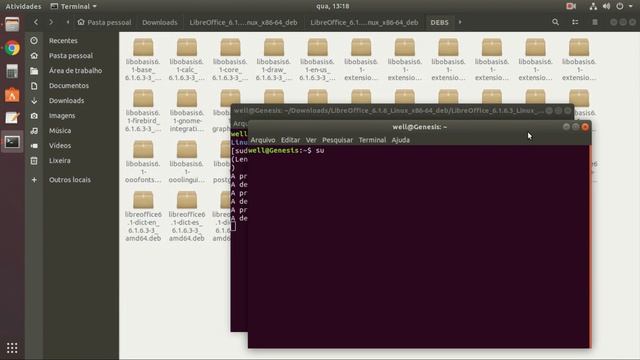The height and width of the screenshot is (360, 640).
Task: Click Atividades in the top bar
Action: tap(23, 6)
